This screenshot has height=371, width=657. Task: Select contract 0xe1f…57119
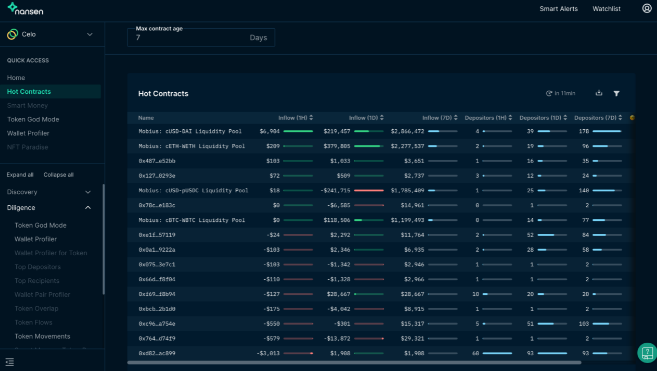(x=157, y=235)
